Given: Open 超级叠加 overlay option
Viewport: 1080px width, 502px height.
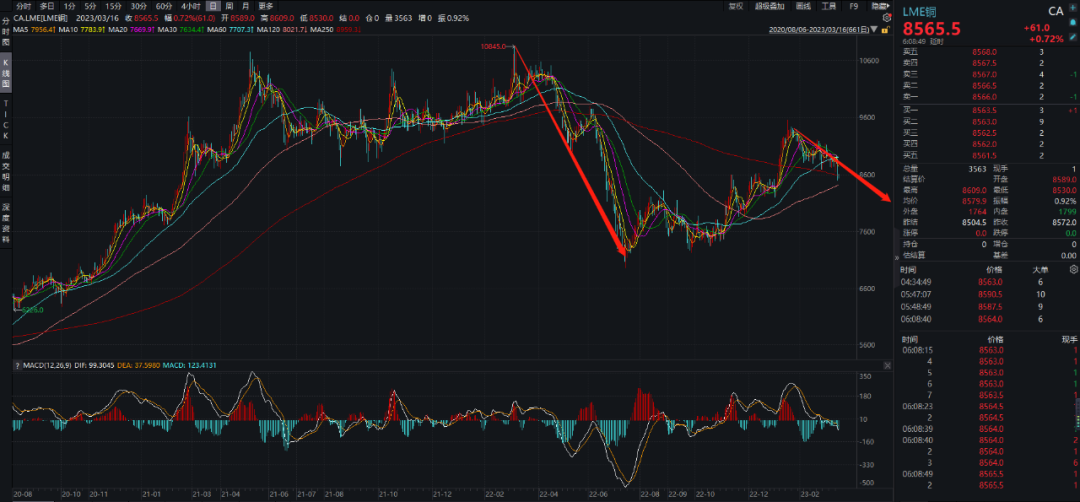Looking at the screenshot, I should tap(769, 6).
